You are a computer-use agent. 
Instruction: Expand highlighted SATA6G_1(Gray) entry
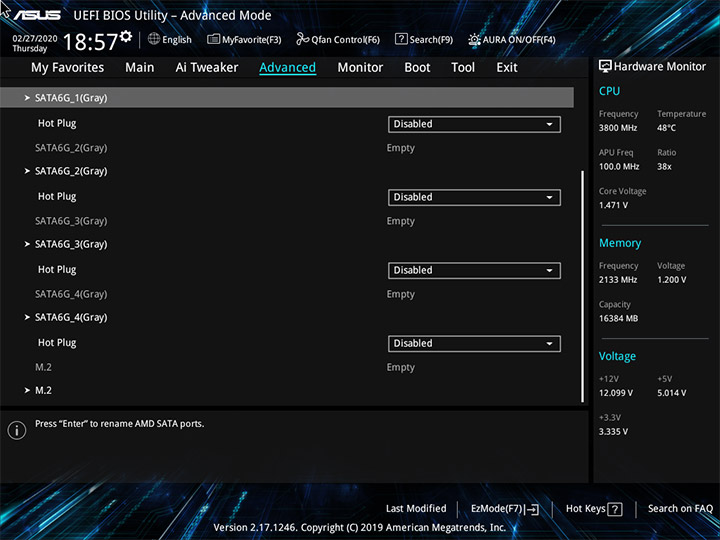(x=287, y=98)
